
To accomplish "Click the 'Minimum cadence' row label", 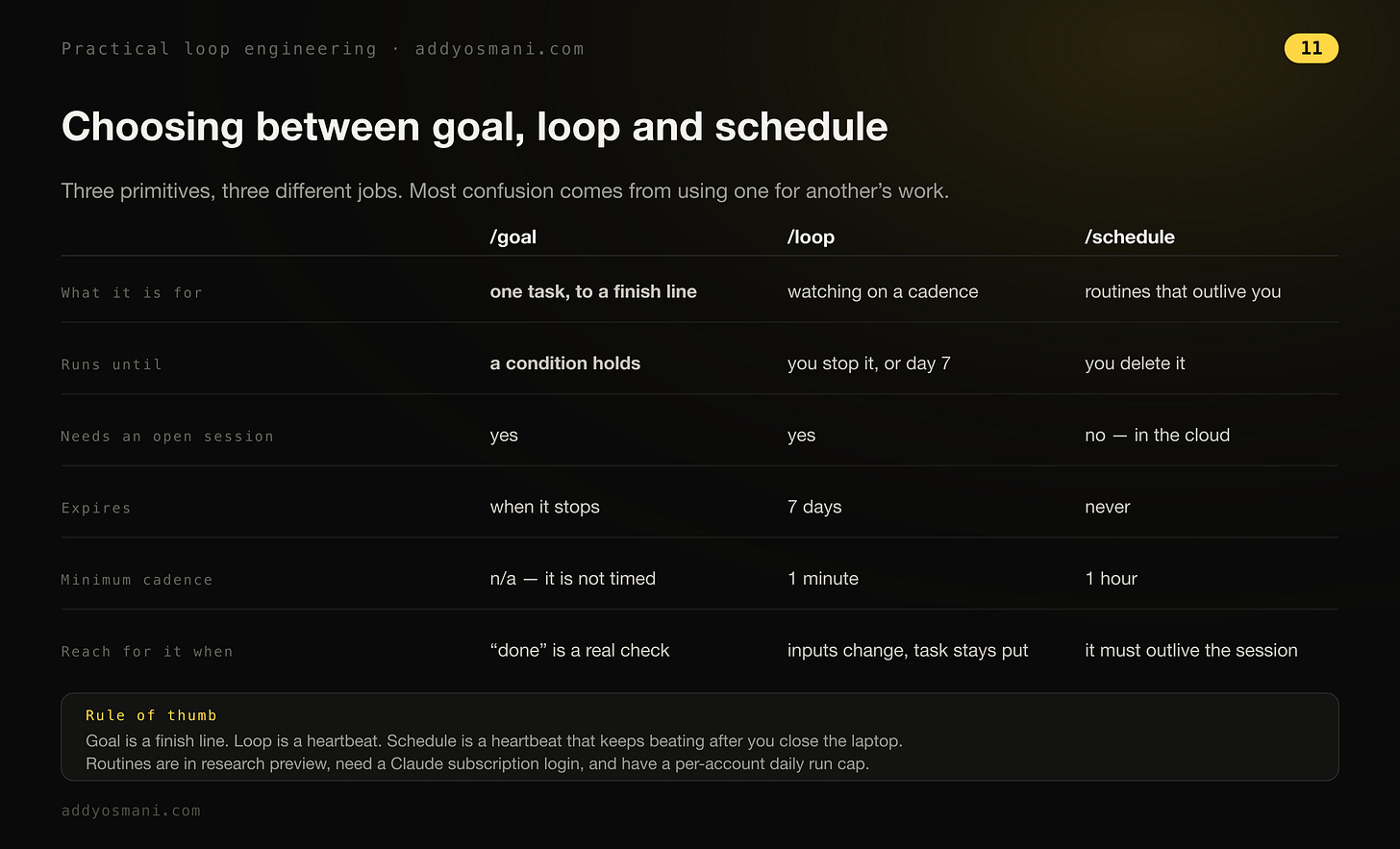I will pyautogui.click(x=137, y=580).
